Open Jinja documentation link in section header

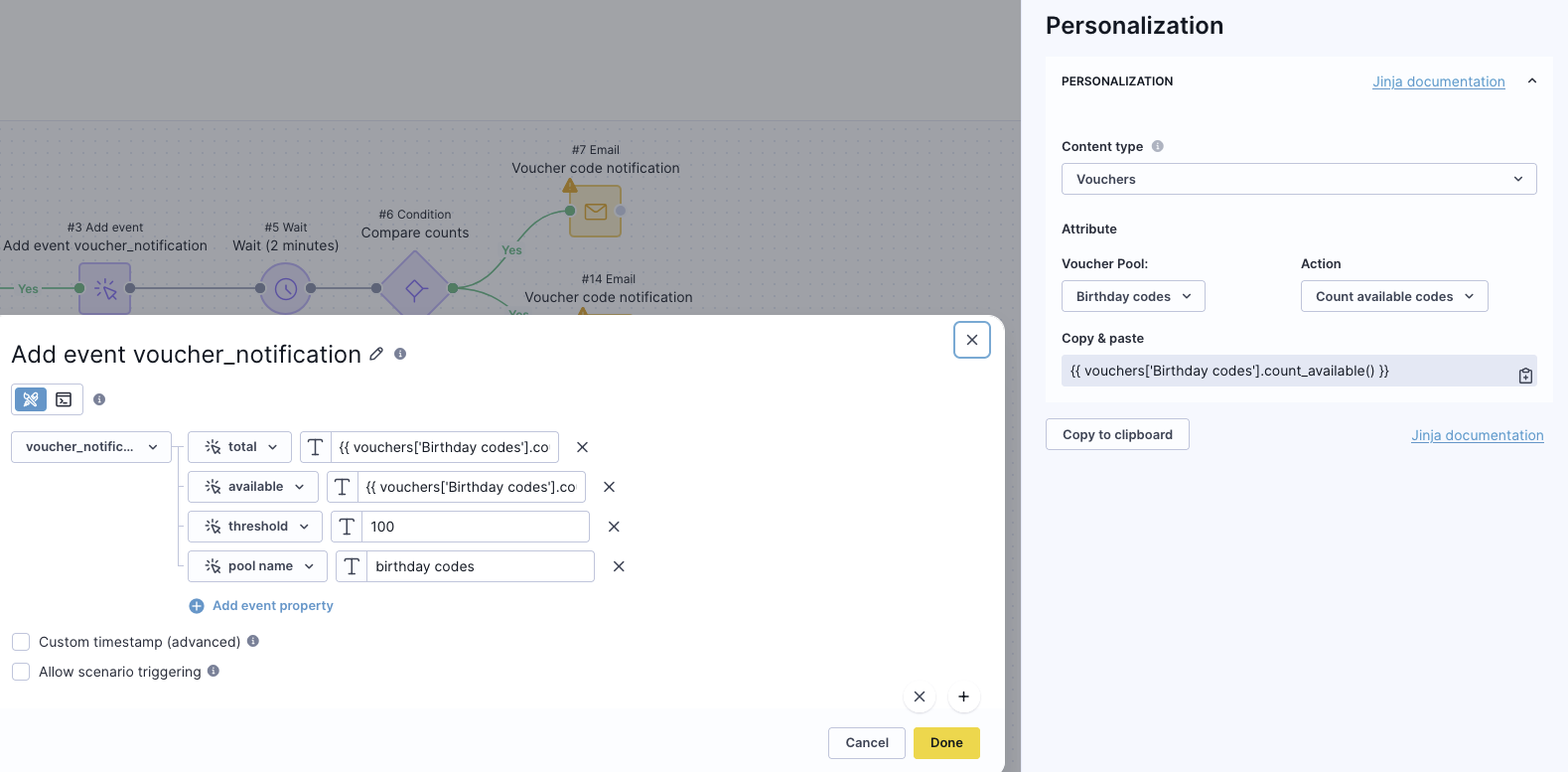tap(1439, 81)
